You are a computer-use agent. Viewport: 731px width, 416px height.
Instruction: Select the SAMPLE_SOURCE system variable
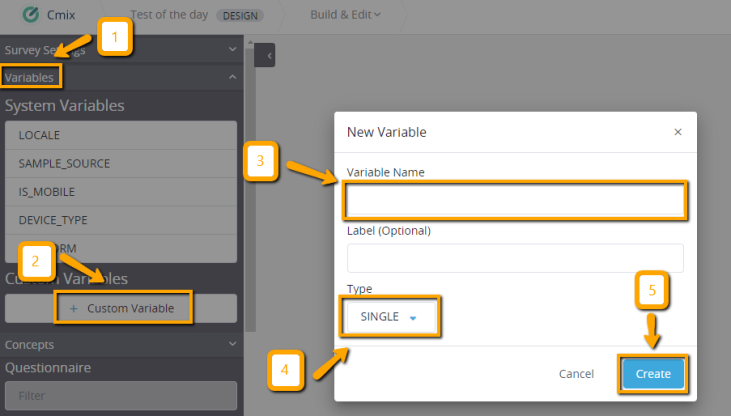[x=121, y=164]
